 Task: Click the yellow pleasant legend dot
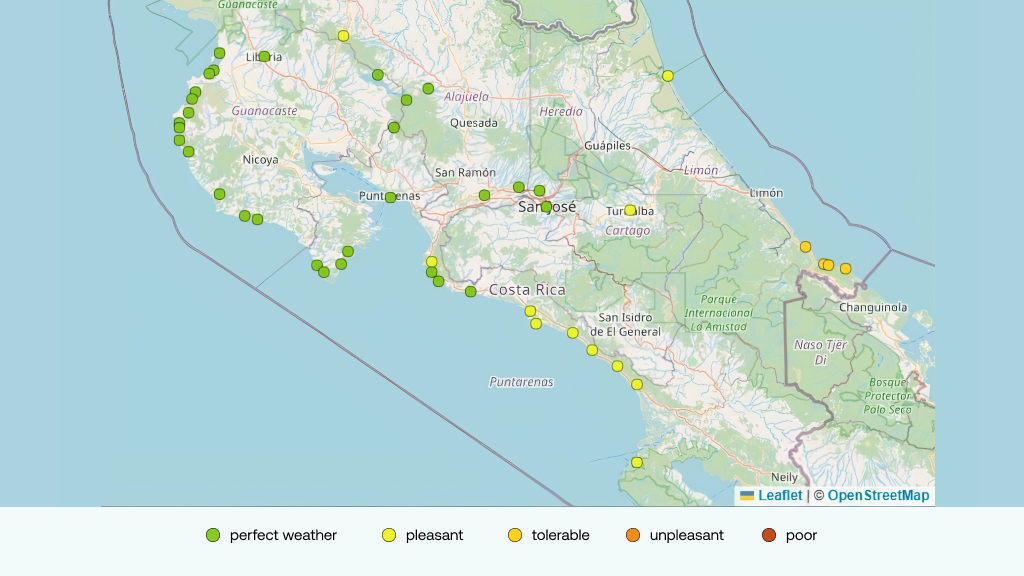pos(389,536)
